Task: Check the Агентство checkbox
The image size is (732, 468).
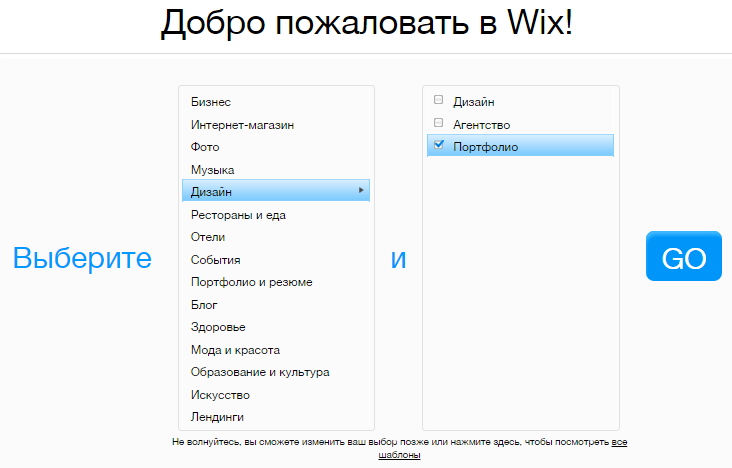Action: click(x=438, y=122)
